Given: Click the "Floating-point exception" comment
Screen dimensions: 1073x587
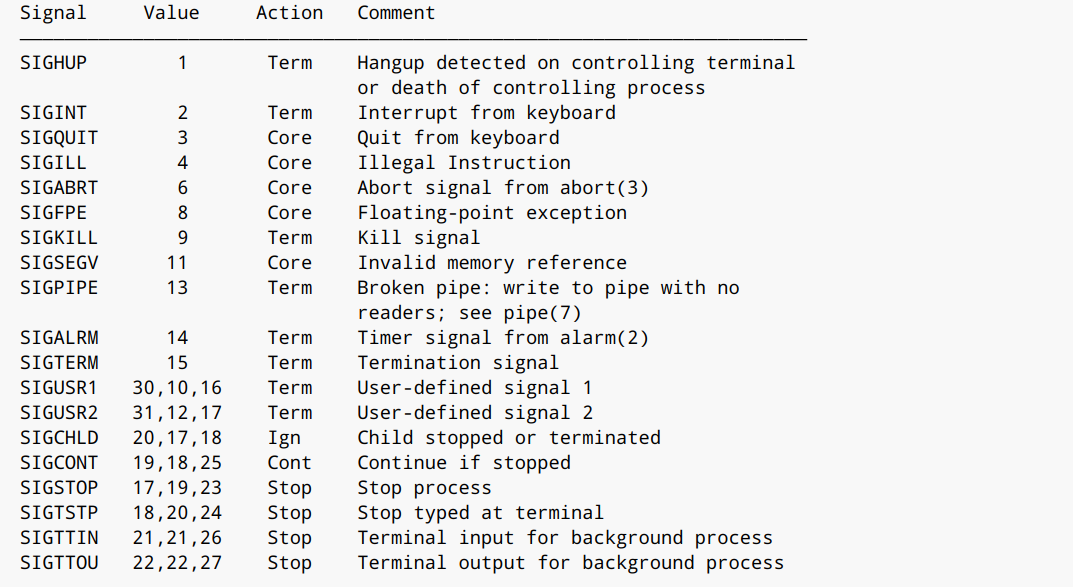Looking at the screenshot, I should (492, 213).
